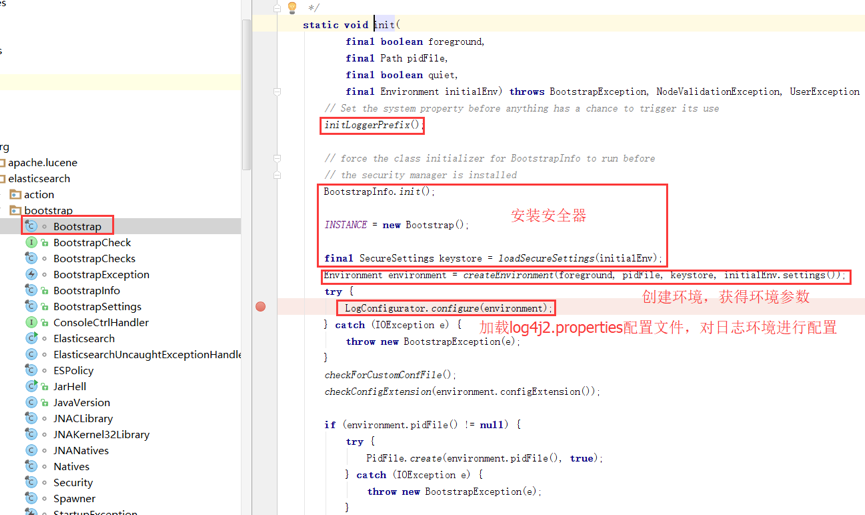865x515 pixels.
Task: Collapse the Javadoc comment fold marker
Action: [x=277, y=8]
